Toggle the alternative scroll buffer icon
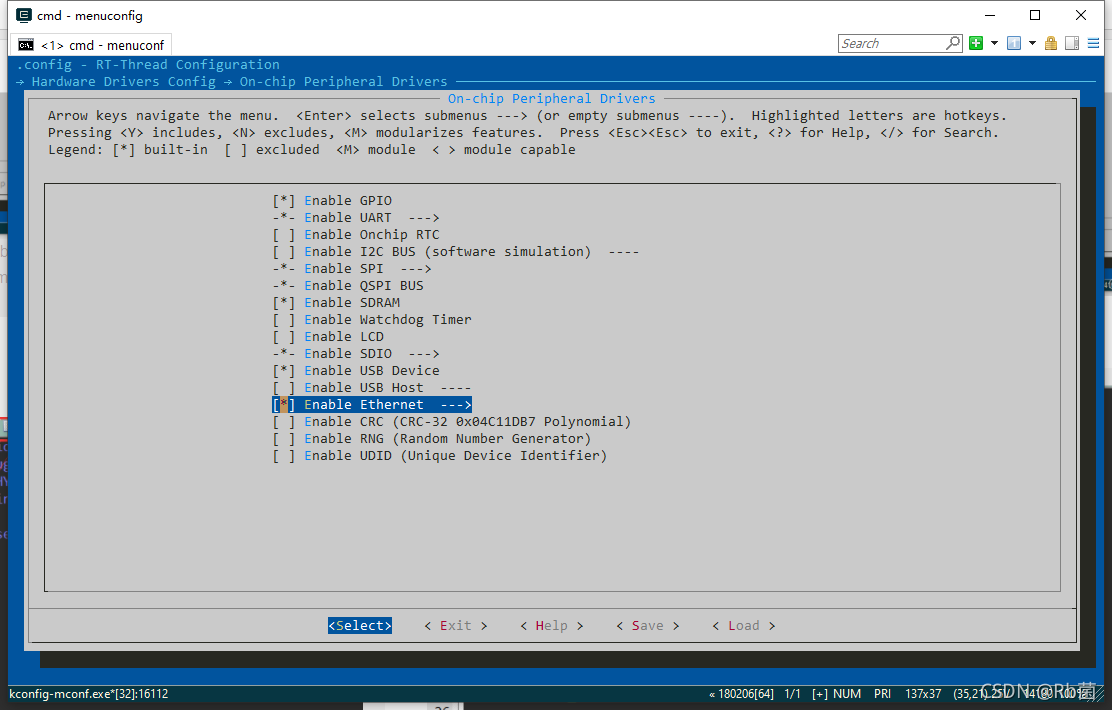Viewport: 1112px width, 710px height. click(1072, 43)
